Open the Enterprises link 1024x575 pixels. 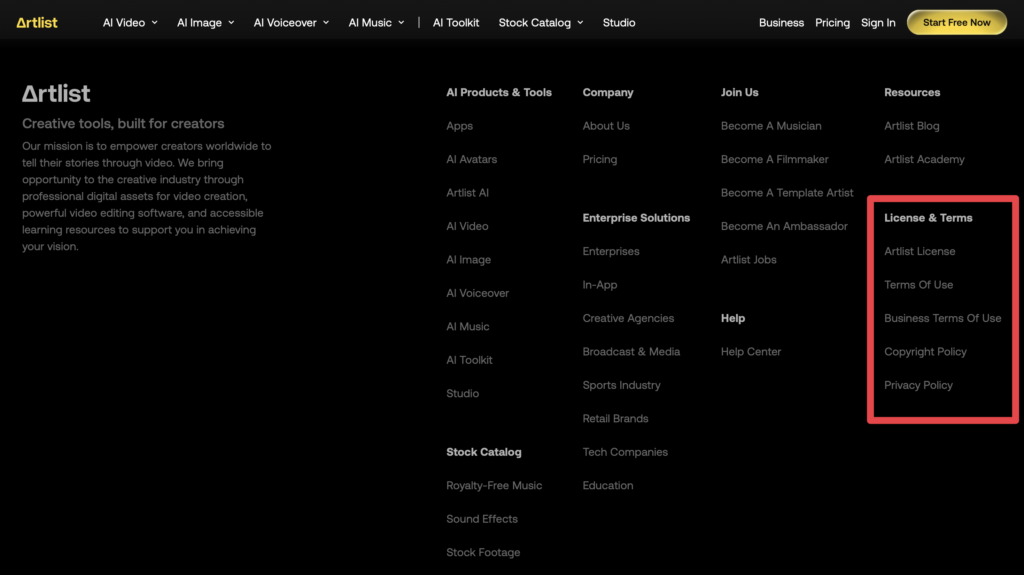click(x=611, y=251)
